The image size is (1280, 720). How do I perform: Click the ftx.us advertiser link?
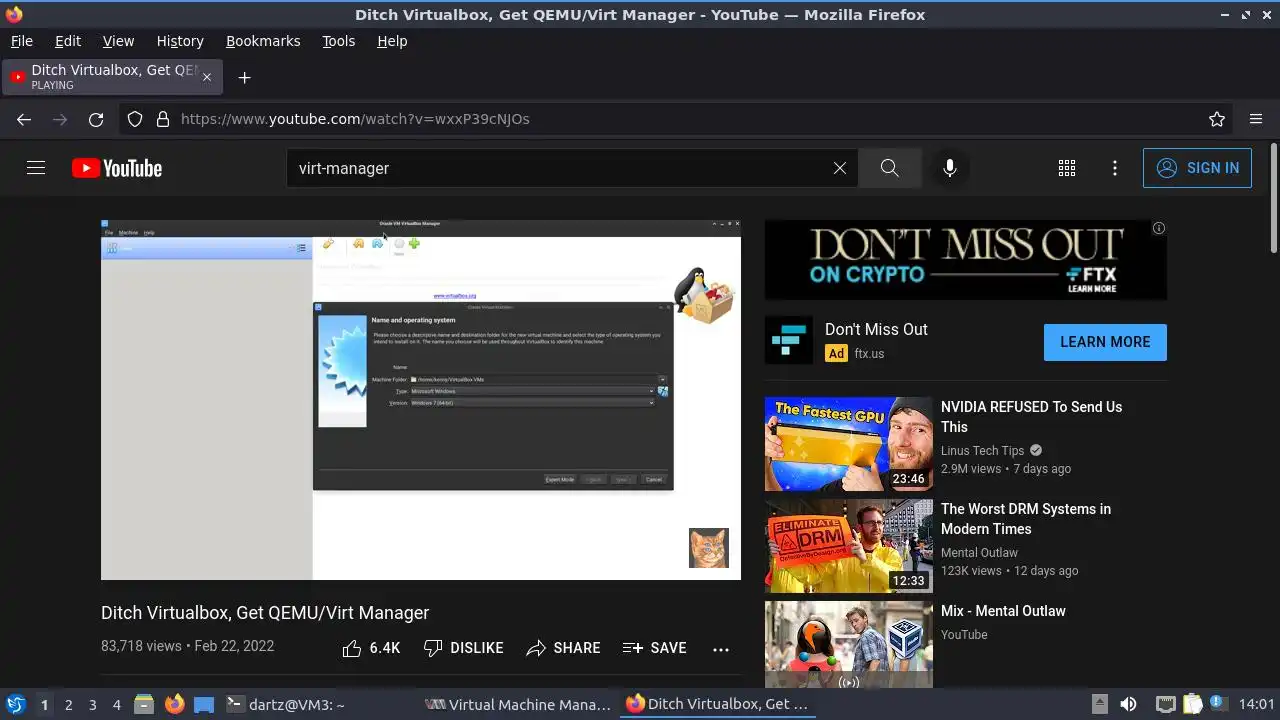click(x=869, y=353)
